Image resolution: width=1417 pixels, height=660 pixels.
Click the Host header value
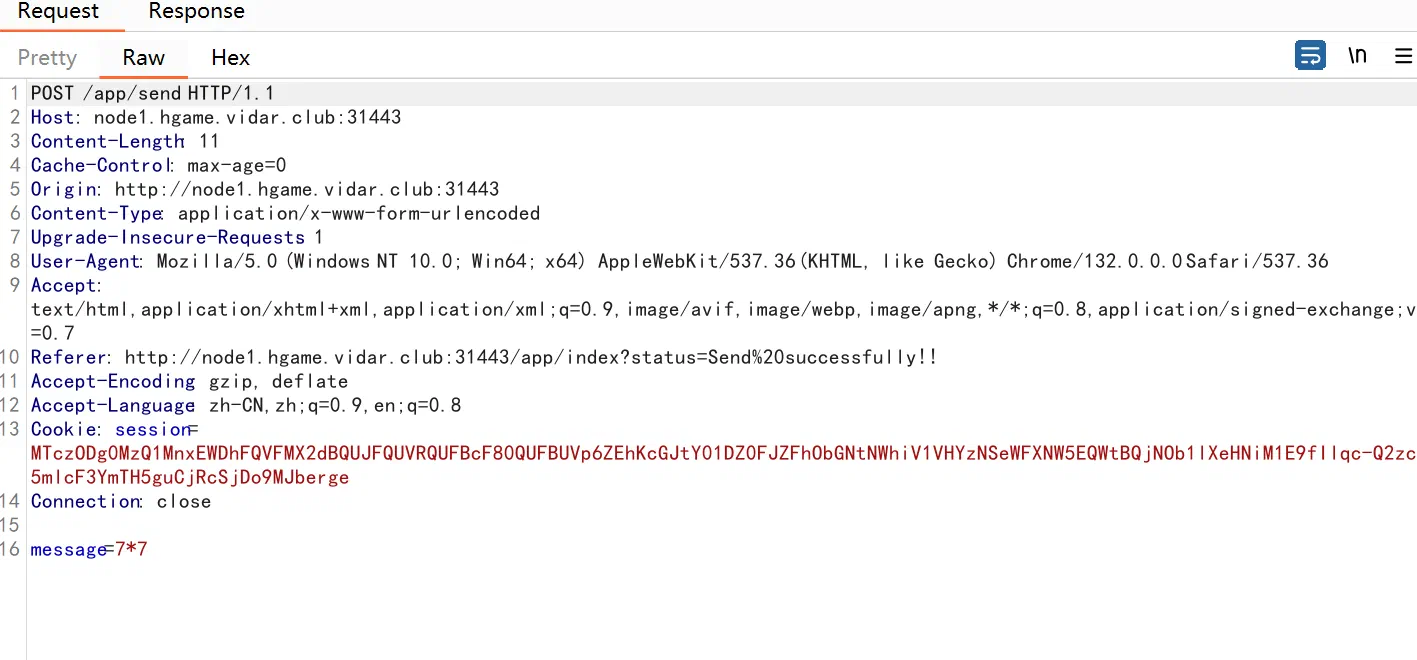click(248, 117)
